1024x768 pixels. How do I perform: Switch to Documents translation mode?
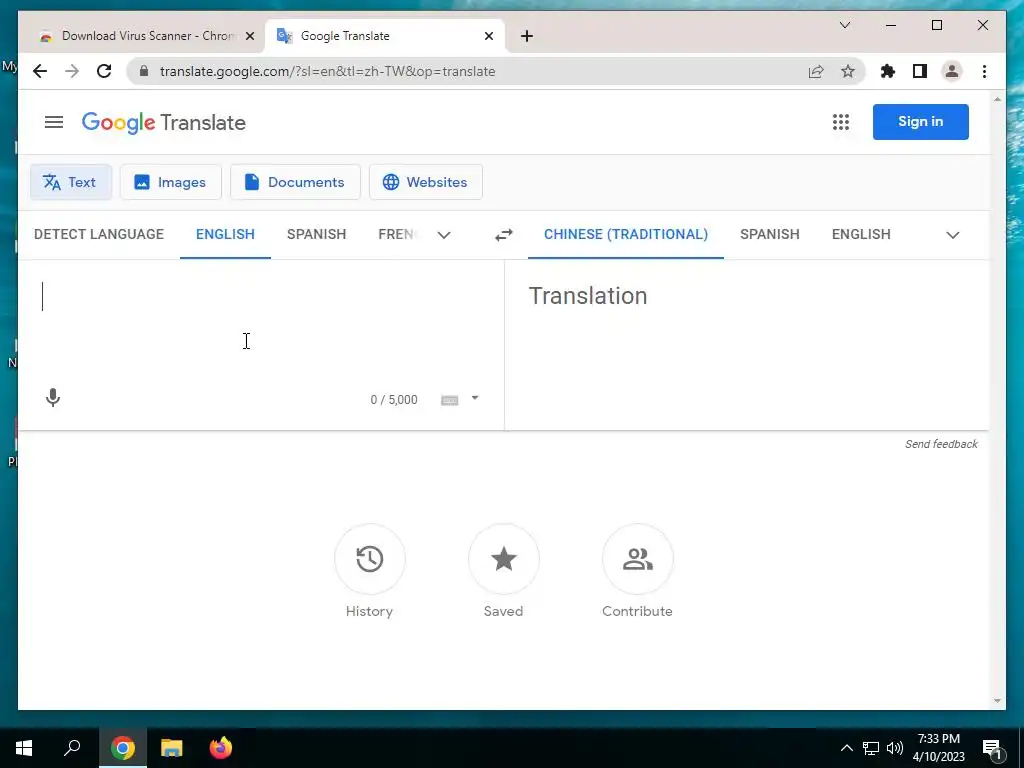pyautogui.click(x=295, y=182)
